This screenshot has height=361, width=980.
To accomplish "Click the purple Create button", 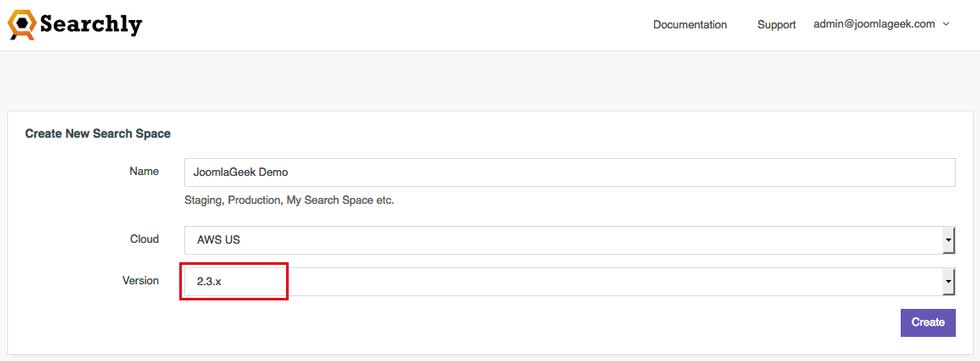I will tap(928, 322).
